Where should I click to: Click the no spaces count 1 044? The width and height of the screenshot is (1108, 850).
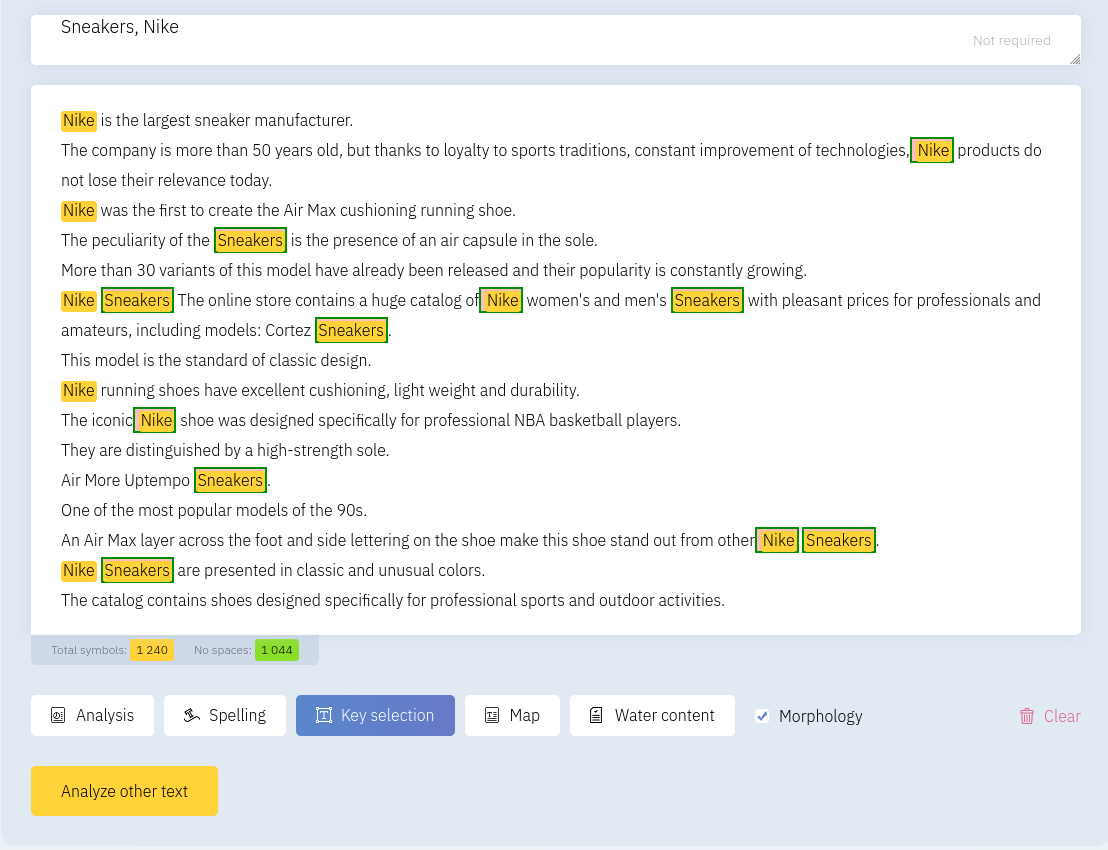277,650
